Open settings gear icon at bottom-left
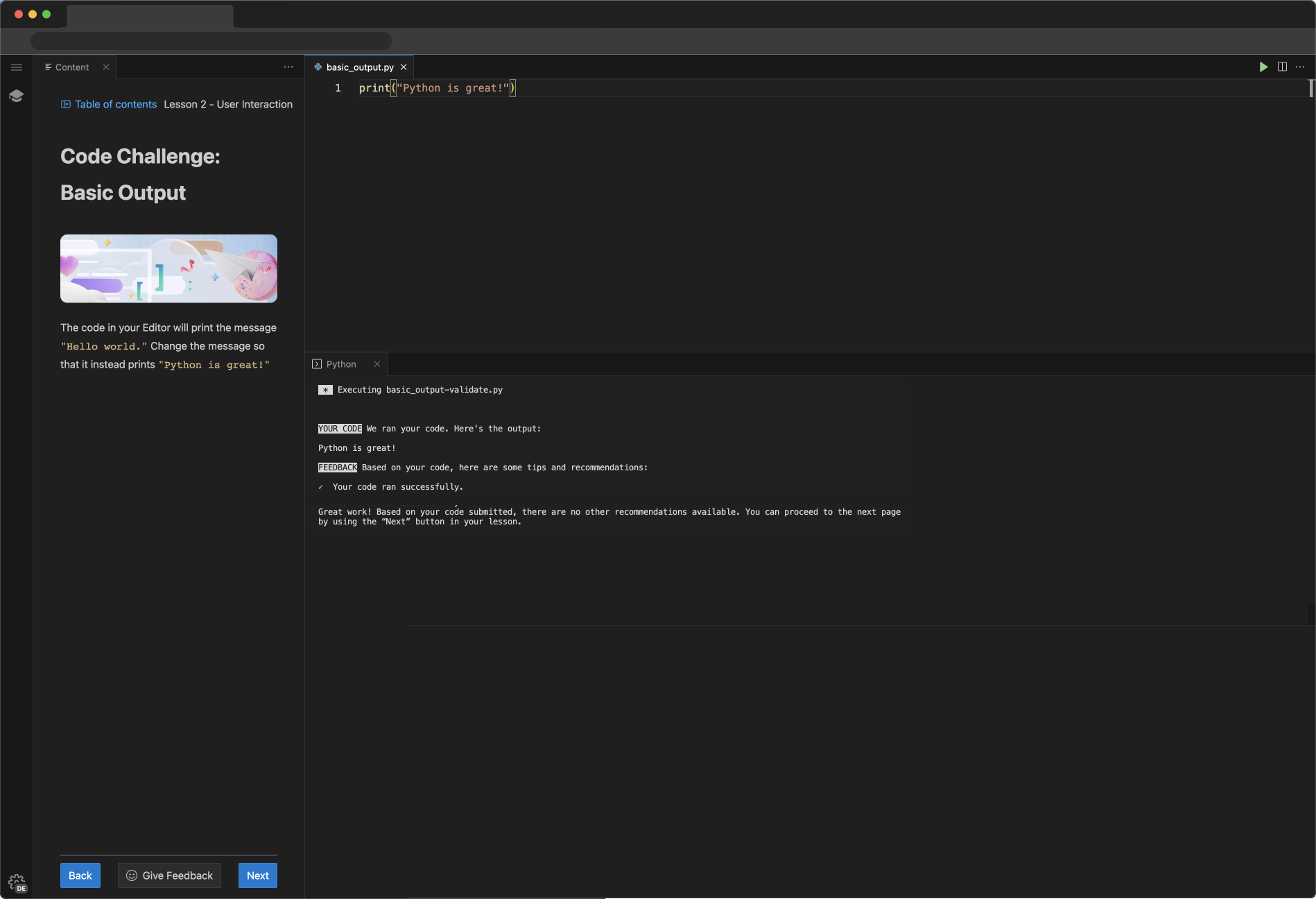 click(x=17, y=882)
